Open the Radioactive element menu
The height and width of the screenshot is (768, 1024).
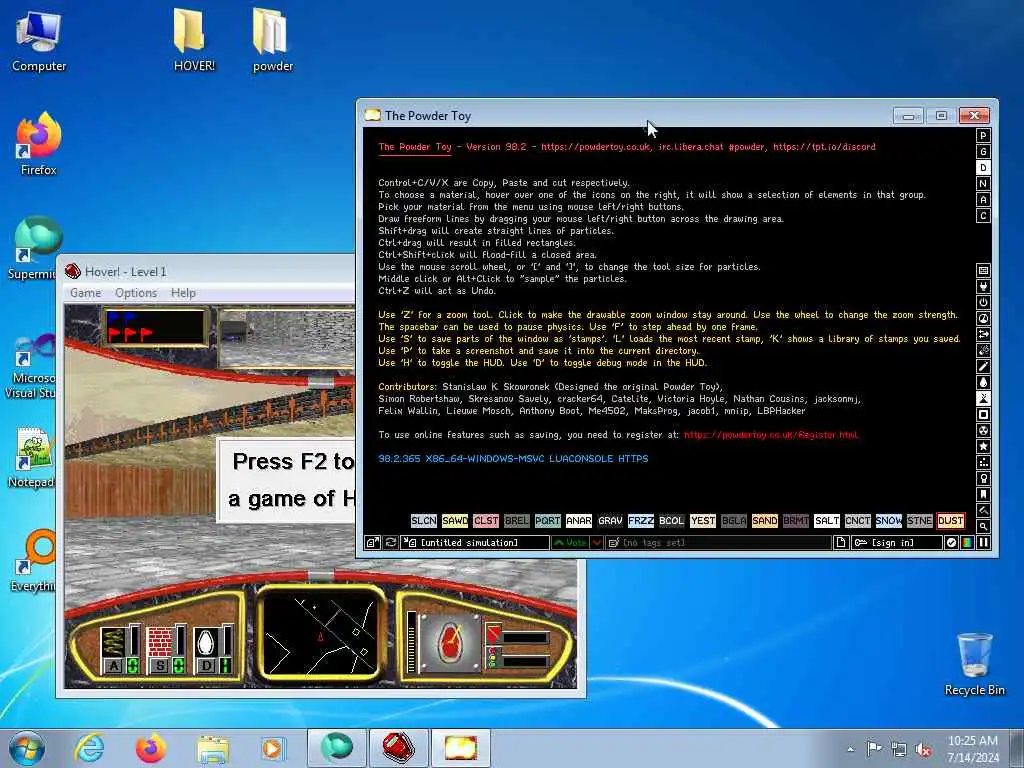pyautogui.click(x=983, y=430)
